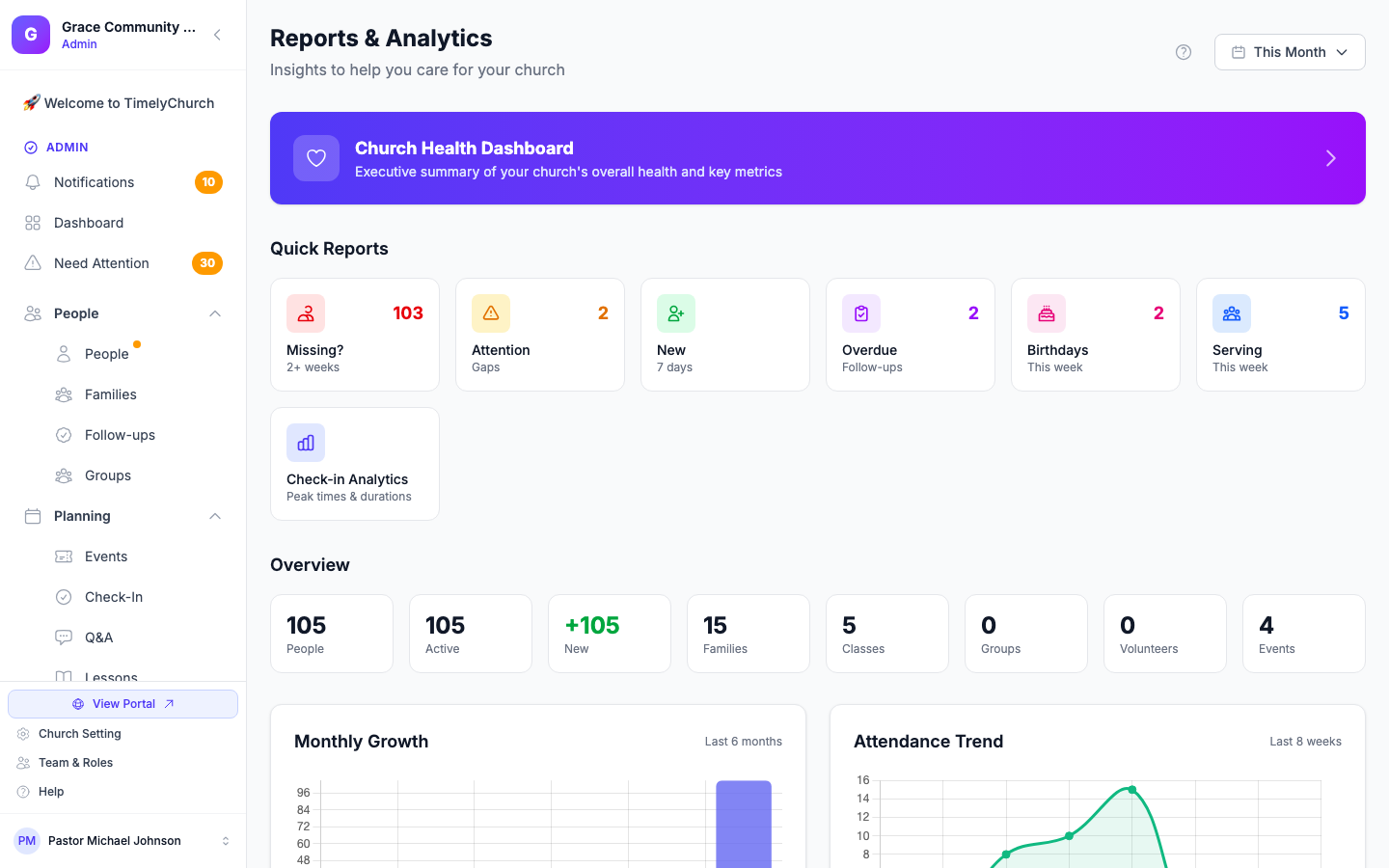Click the Need Attention warning triangle icon

coord(33,263)
